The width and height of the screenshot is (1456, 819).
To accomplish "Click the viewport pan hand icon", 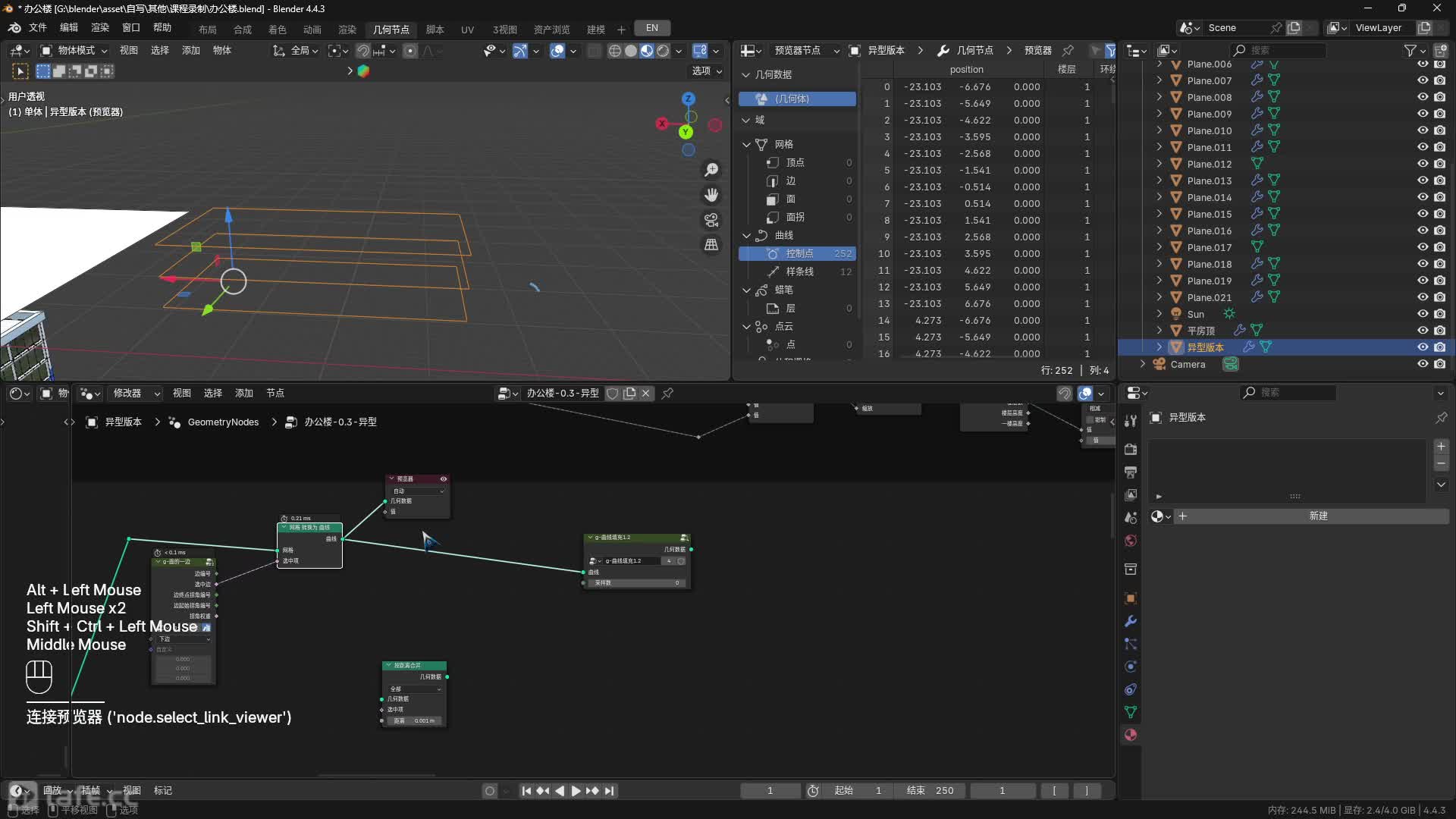I will tap(711, 195).
